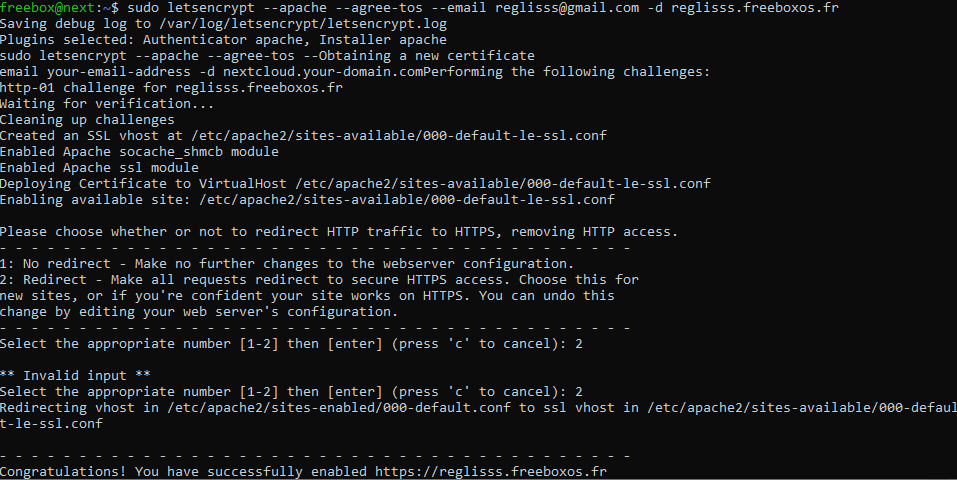Select the "2: Redirect" option line

[318, 279]
